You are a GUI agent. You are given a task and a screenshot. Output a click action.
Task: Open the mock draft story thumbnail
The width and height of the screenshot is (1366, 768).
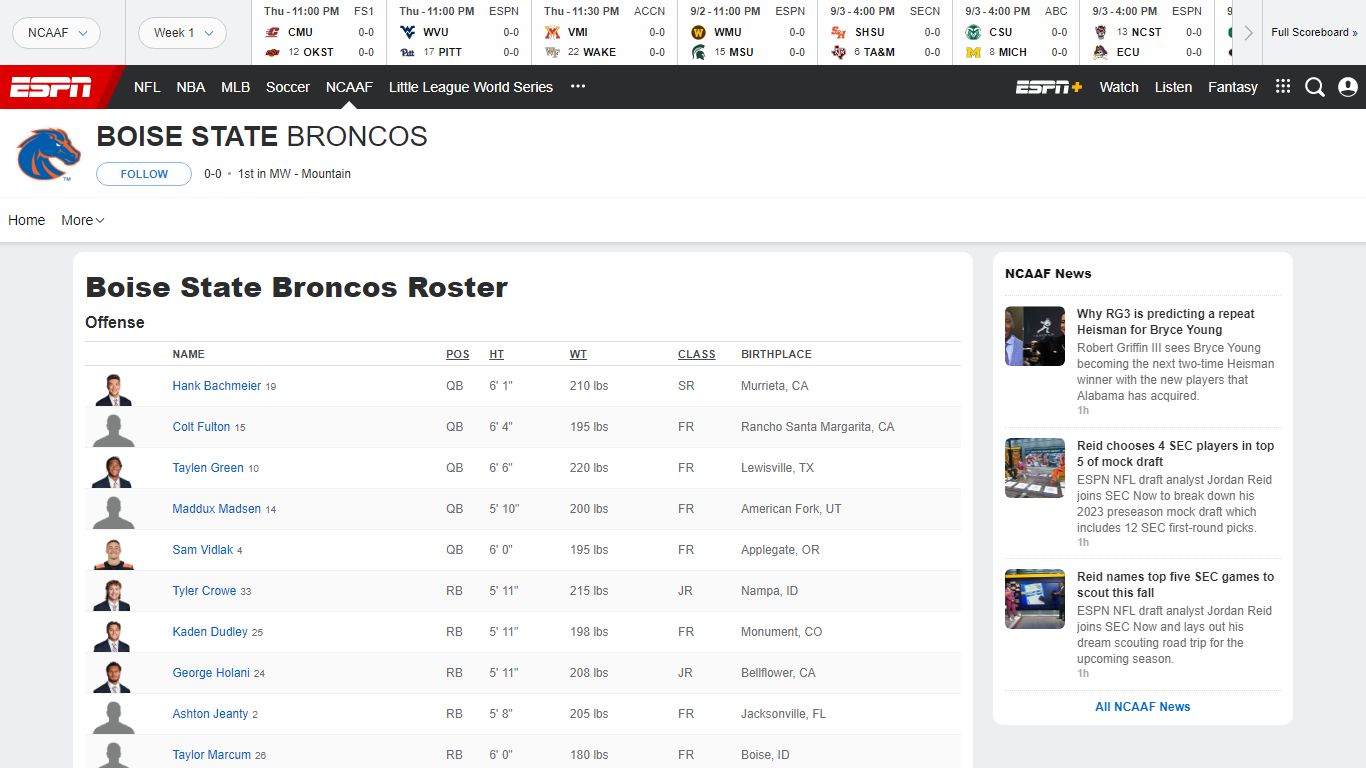pyautogui.click(x=1035, y=468)
